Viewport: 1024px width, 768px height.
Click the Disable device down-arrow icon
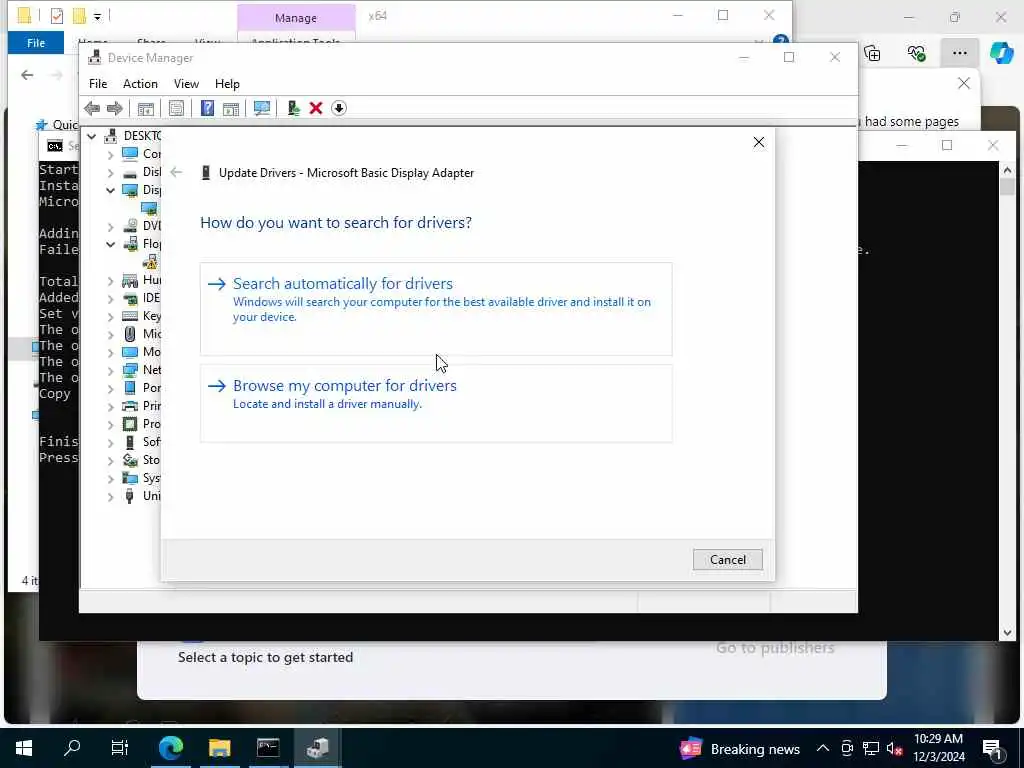tap(339, 108)
